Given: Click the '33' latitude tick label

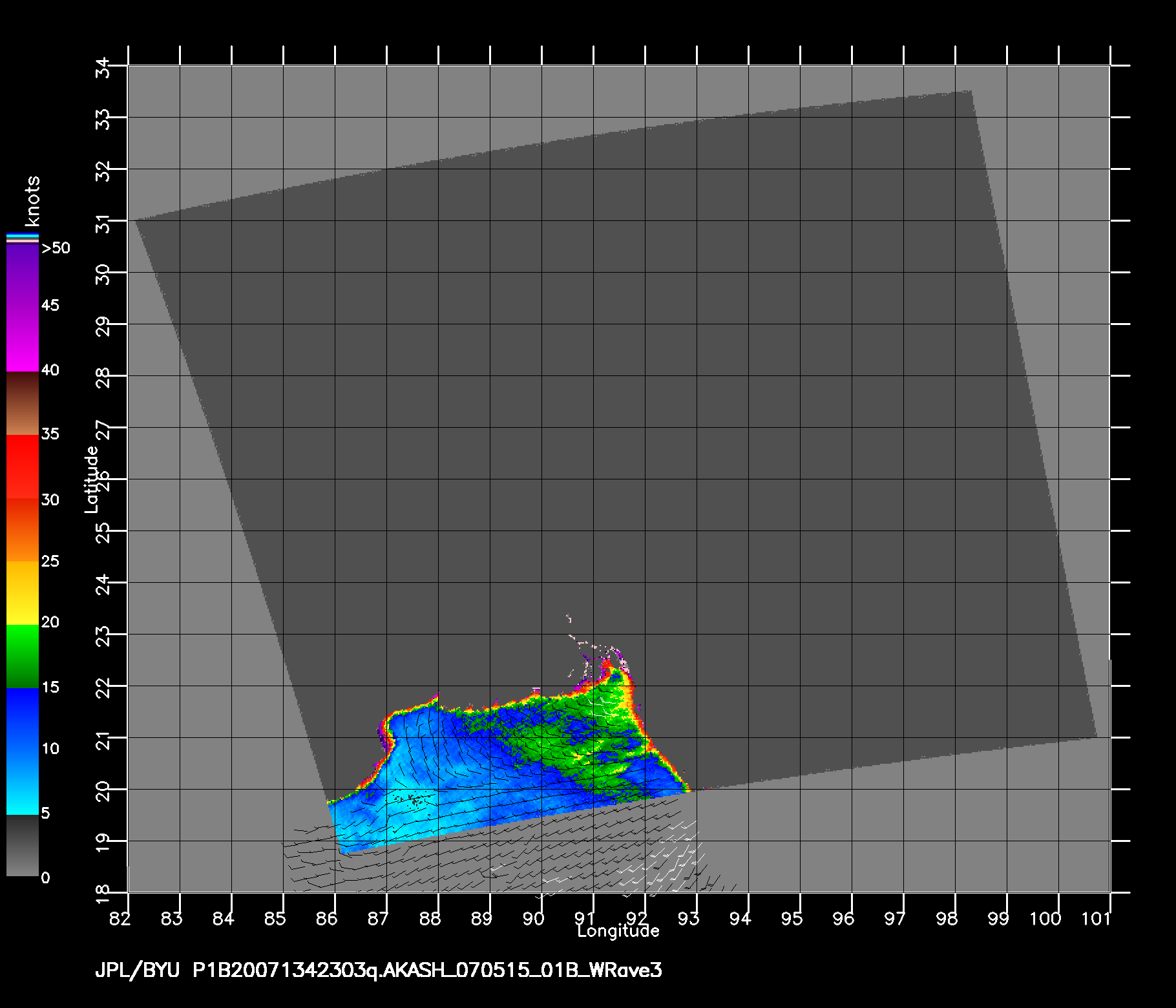Looking at the screenshot, I should 103,120.
